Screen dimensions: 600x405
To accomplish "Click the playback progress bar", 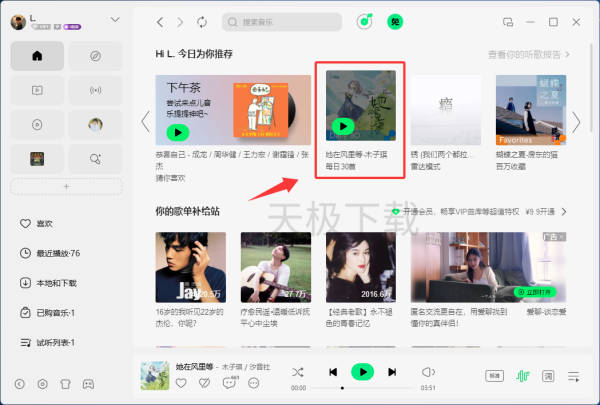I will coord(360,387).
